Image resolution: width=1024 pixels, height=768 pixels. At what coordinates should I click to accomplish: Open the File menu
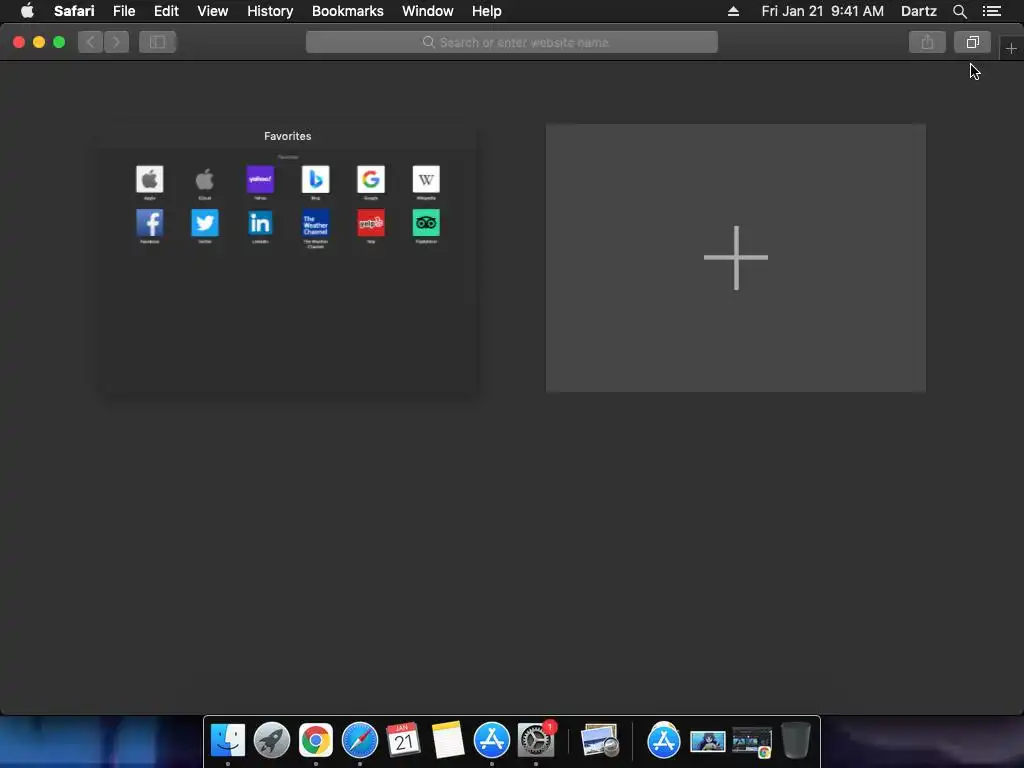point(124,11)
